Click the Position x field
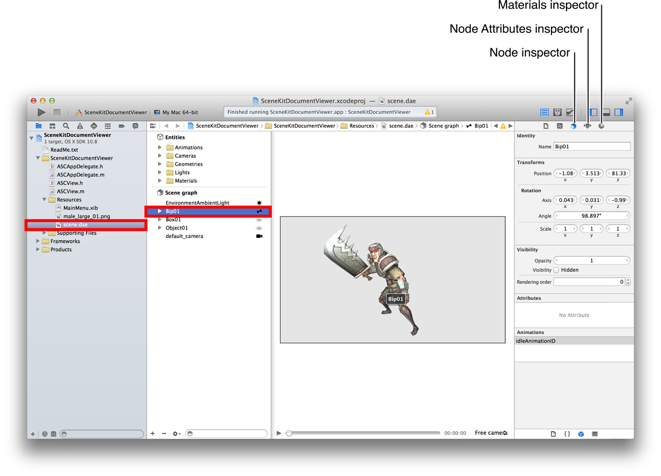Viewport: 661px width, 476px height. (565, 173)
